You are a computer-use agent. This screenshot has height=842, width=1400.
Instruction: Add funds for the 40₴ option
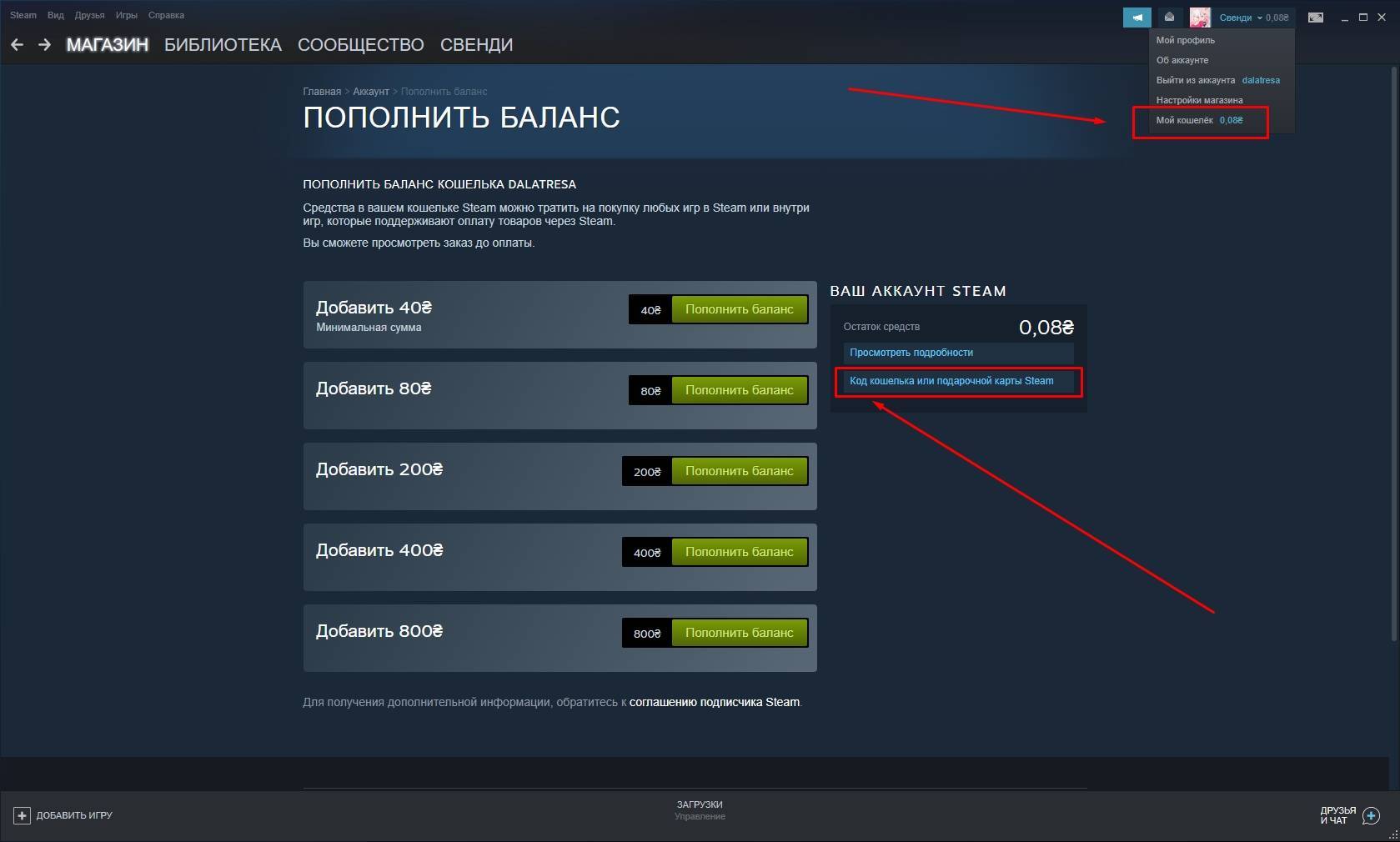740,309
